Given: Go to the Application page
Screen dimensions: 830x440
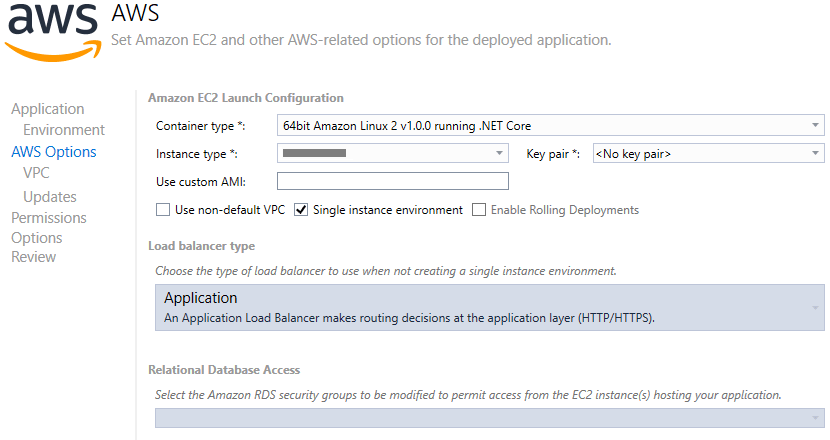Looking at the screenshot, I should point(47,109).
